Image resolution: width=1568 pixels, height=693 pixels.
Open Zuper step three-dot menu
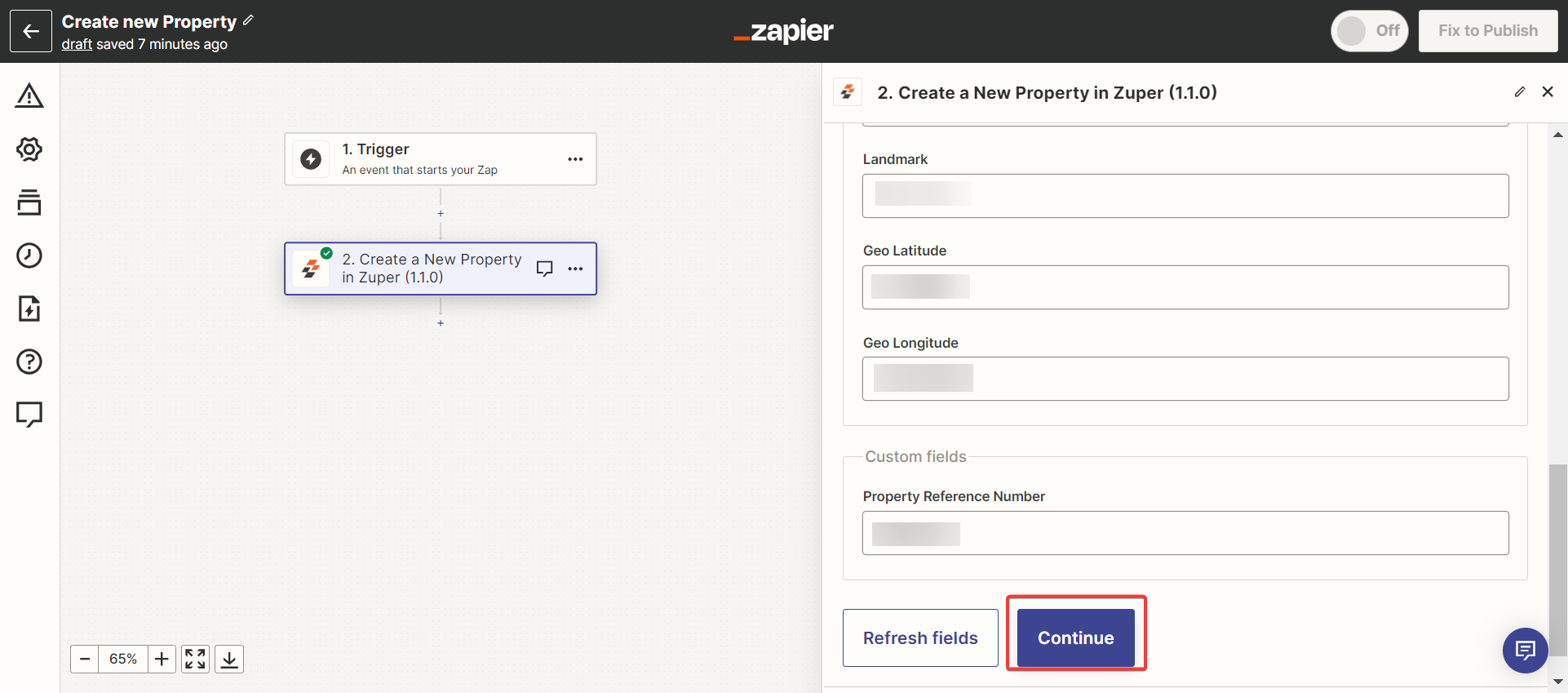pyautogui.click(x=575, y=269)
